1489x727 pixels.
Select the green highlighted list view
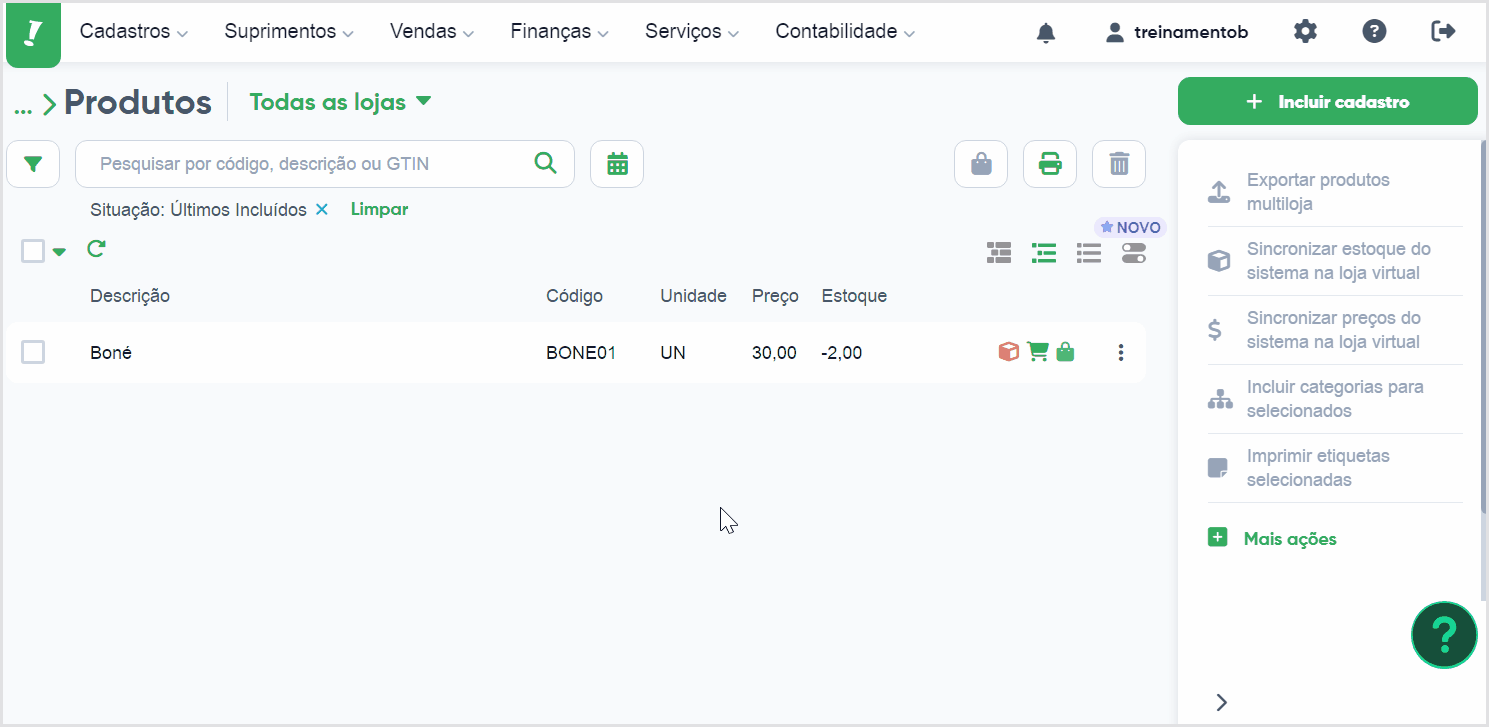1044,253
